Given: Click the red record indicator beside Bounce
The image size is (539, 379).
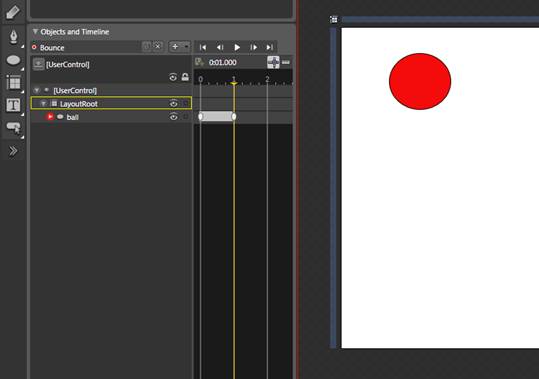Looking at the screenshot, I should pos(34,47).
